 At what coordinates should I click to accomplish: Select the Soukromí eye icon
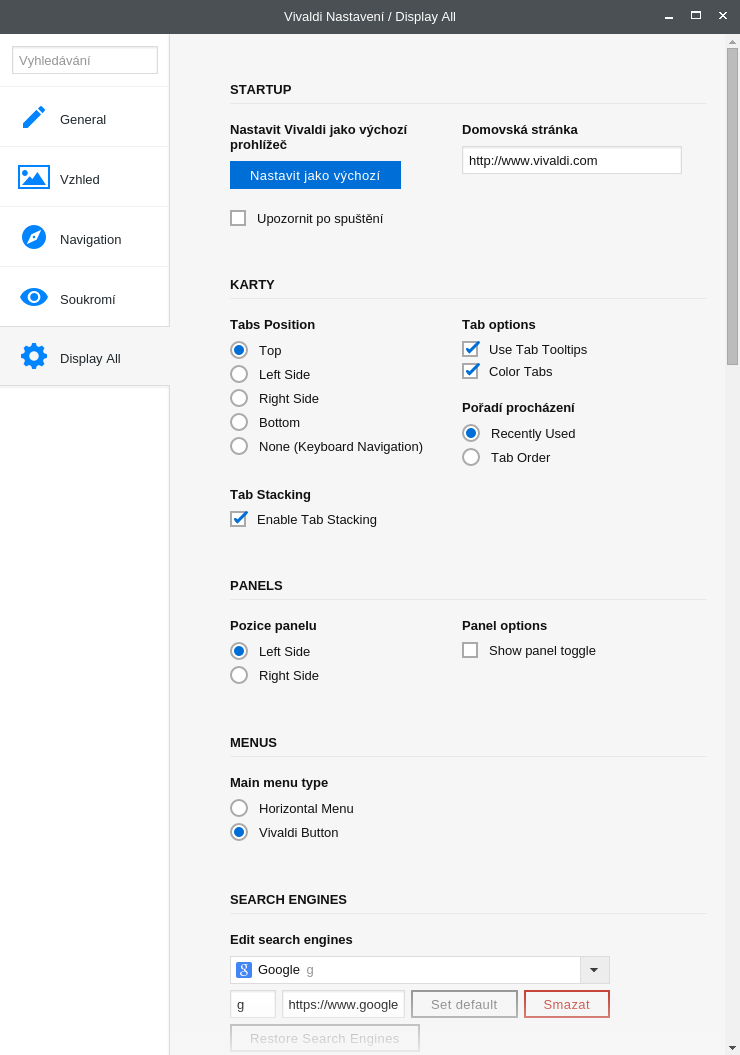(34, 297)
